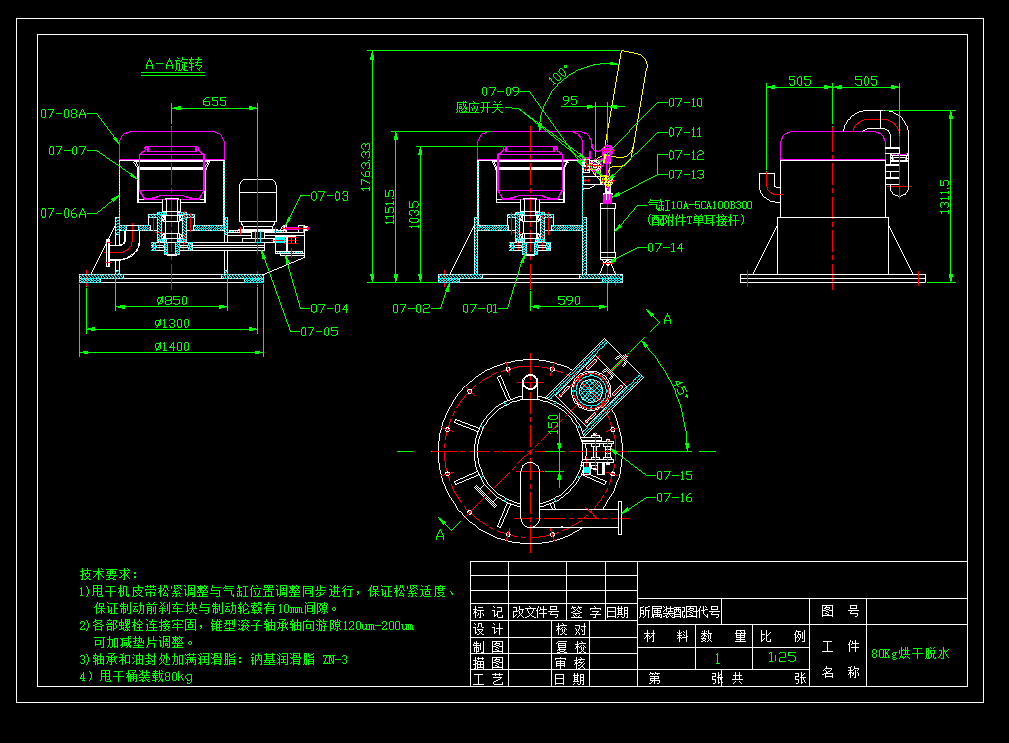Click the '复核' title block cell

tap(571, 647)
